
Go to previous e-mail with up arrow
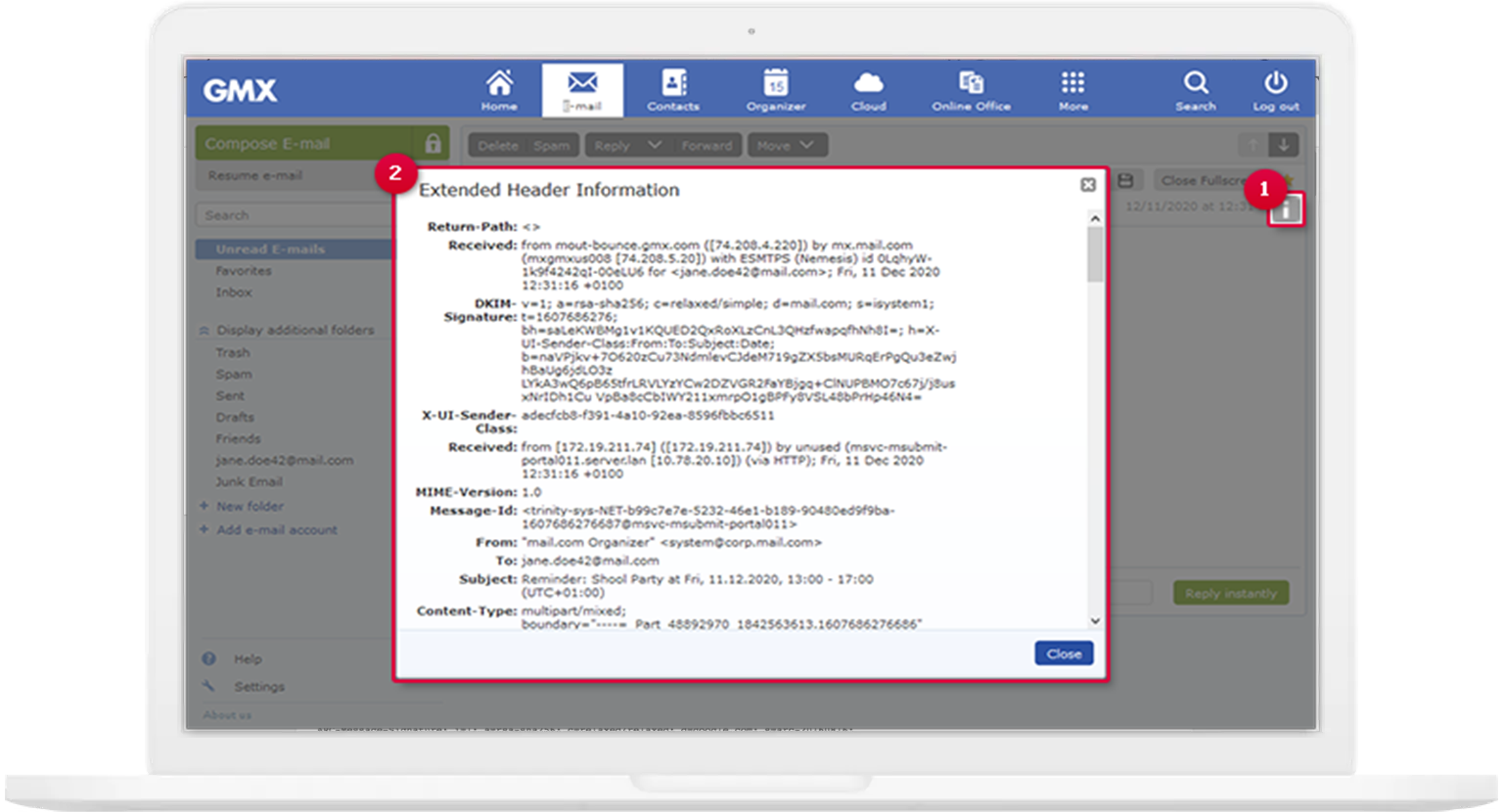click(x=1252, y=146)
